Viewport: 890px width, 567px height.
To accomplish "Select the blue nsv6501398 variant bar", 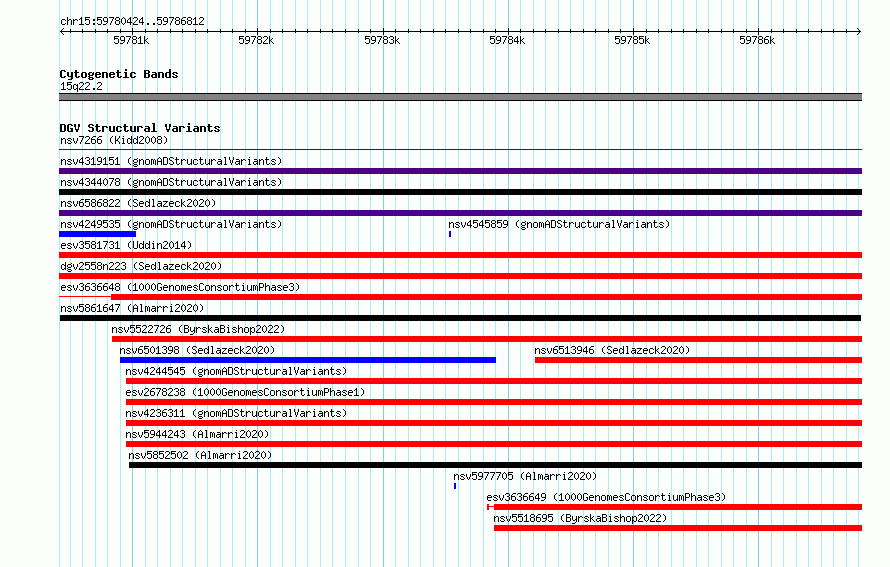I will click(x=308, y=360).
